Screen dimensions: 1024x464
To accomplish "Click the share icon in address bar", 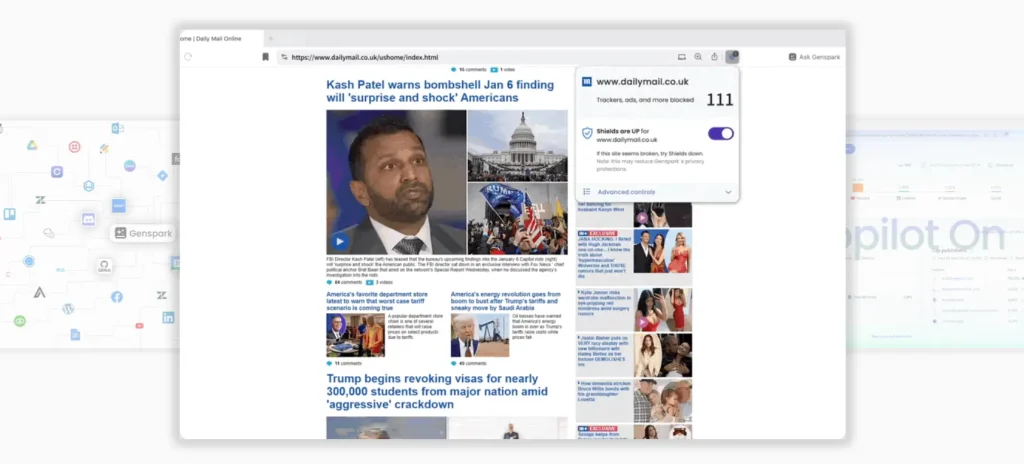I will click(x=714, y=57).
